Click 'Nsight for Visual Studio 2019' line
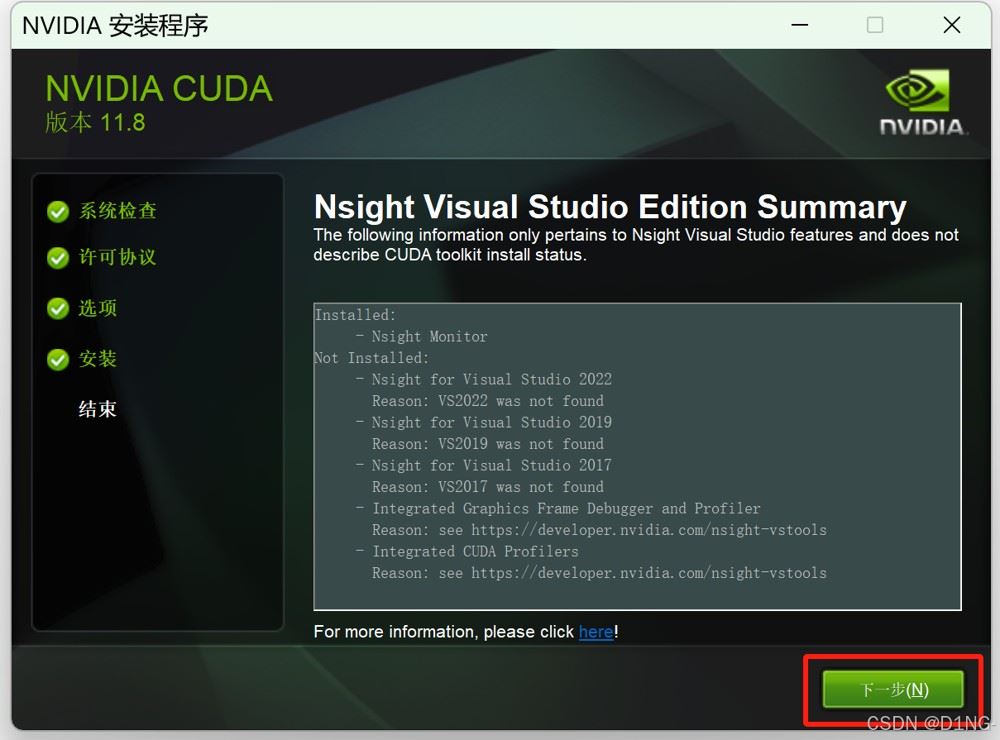The image size is (1000, 740). 492,422
